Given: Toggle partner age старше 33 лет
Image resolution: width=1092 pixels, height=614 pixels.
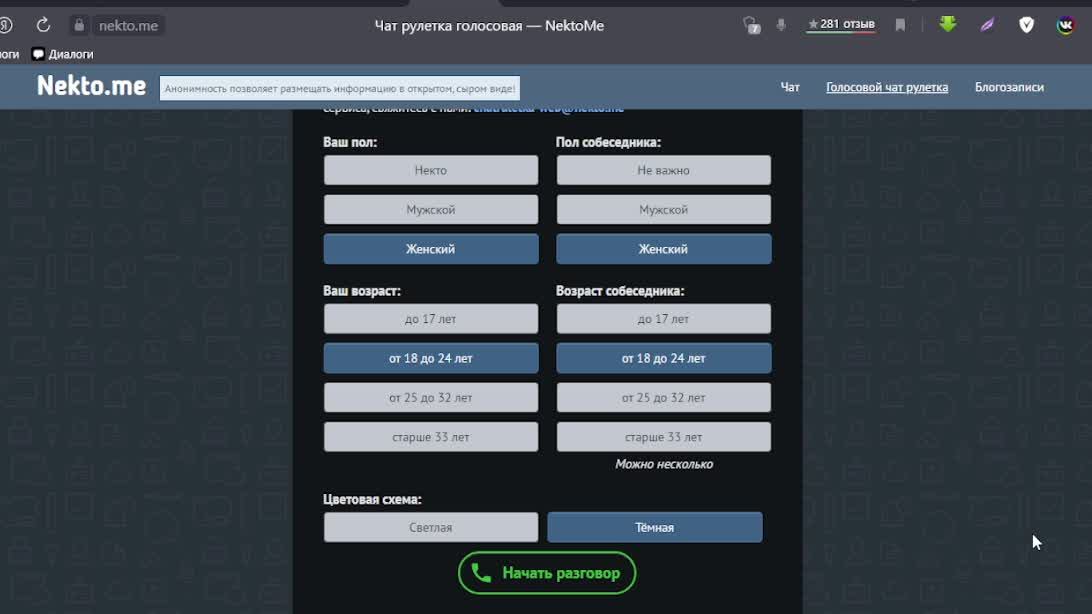Looking at the screenshot, I should pos(663,437).
